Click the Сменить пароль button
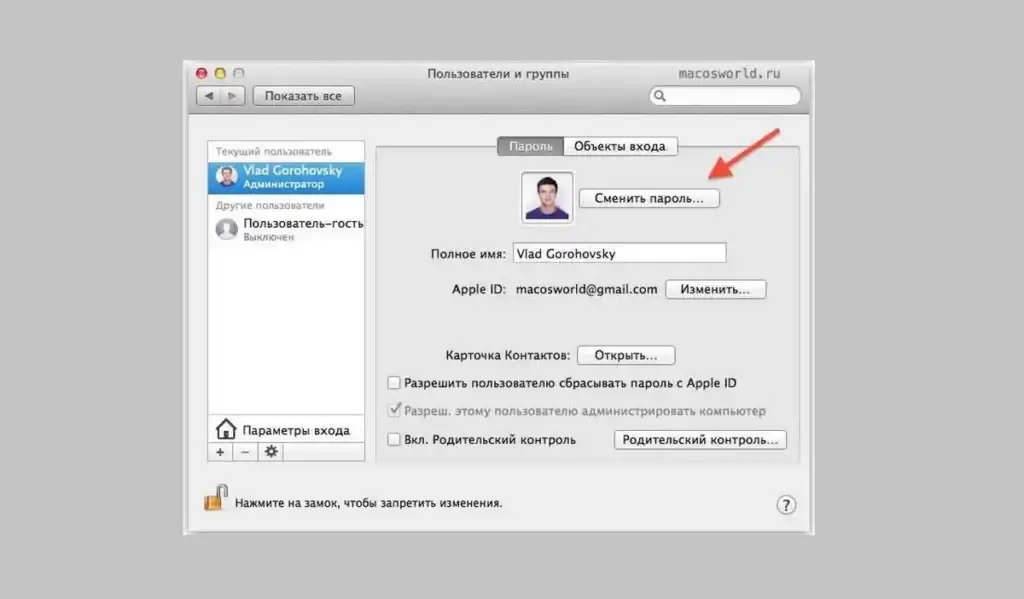 649,199
